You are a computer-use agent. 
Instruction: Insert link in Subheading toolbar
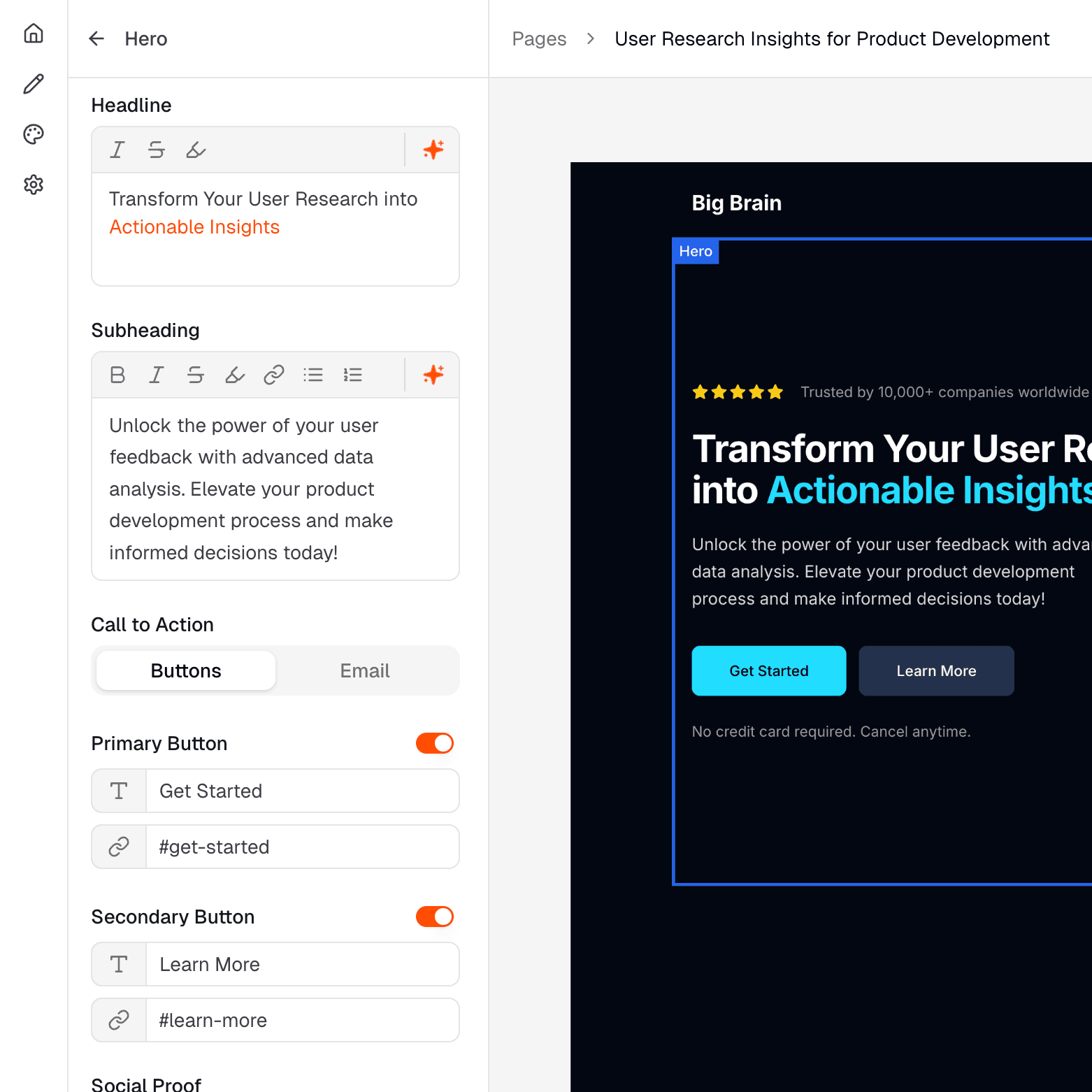274,375
